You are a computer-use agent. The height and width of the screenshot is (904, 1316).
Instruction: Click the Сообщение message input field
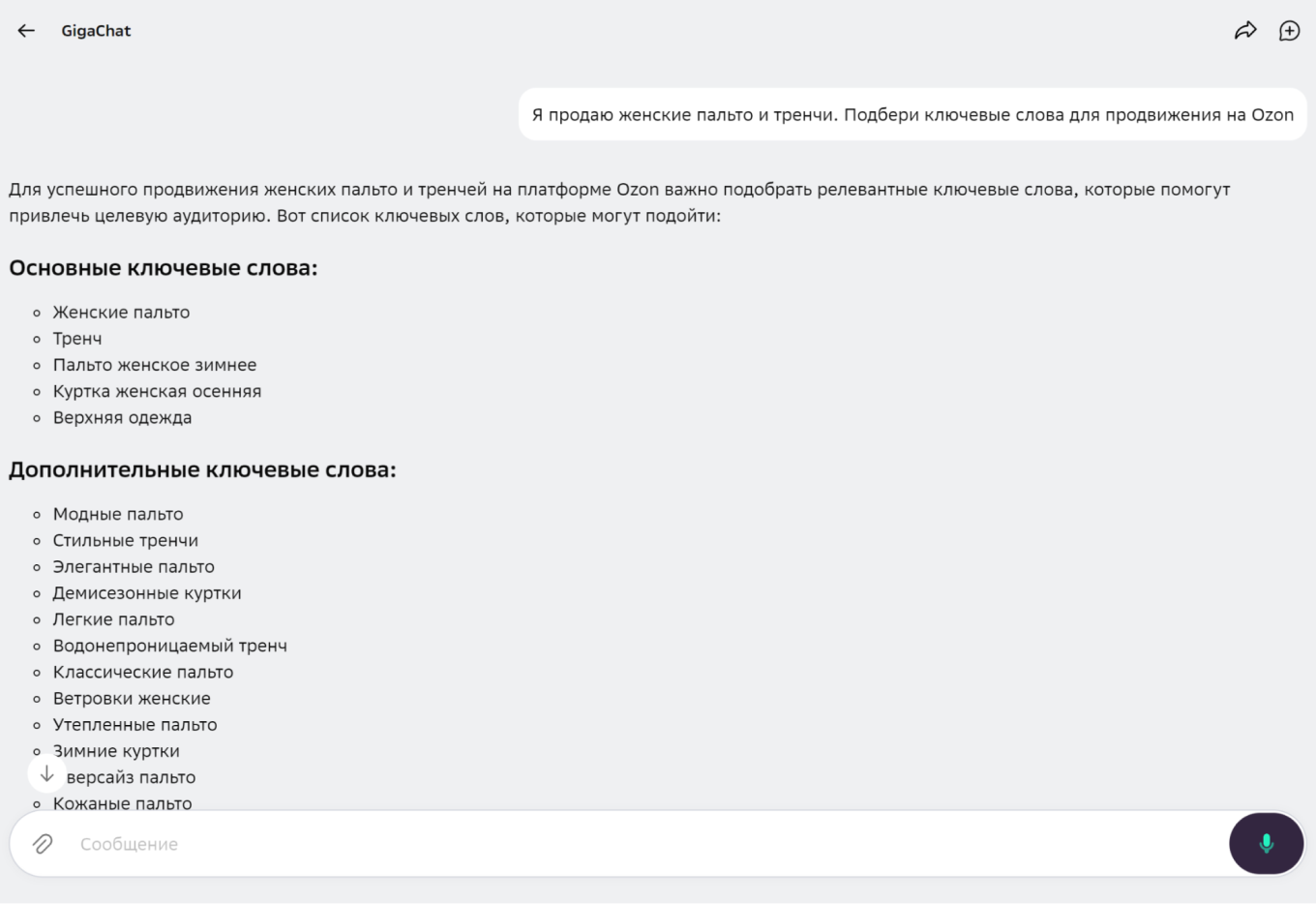point(639,844)
